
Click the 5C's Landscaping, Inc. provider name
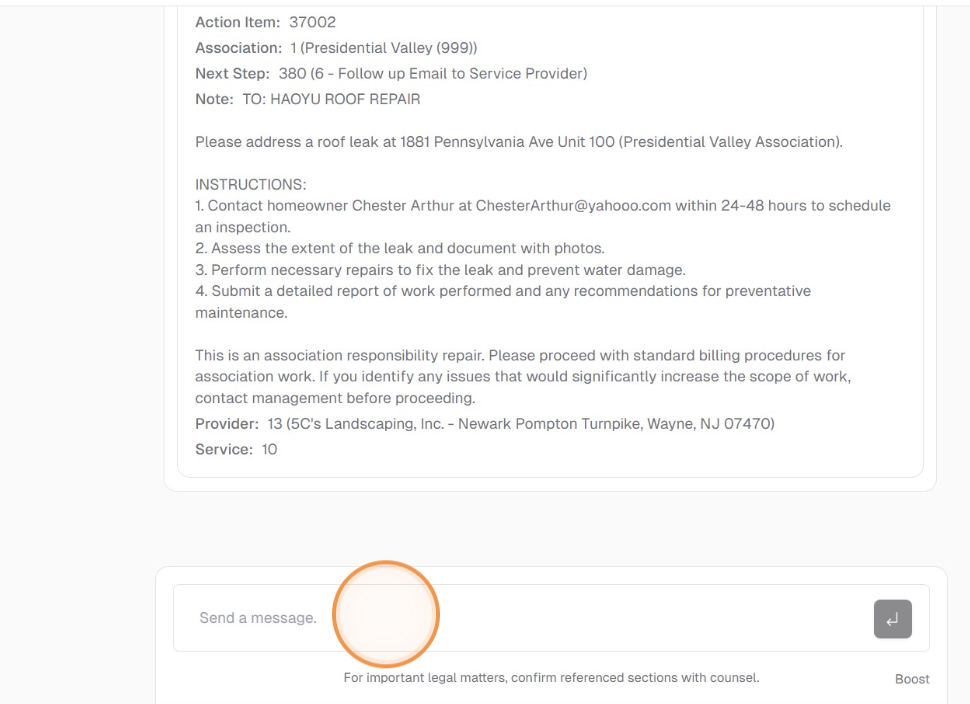(x=366, y=424)
